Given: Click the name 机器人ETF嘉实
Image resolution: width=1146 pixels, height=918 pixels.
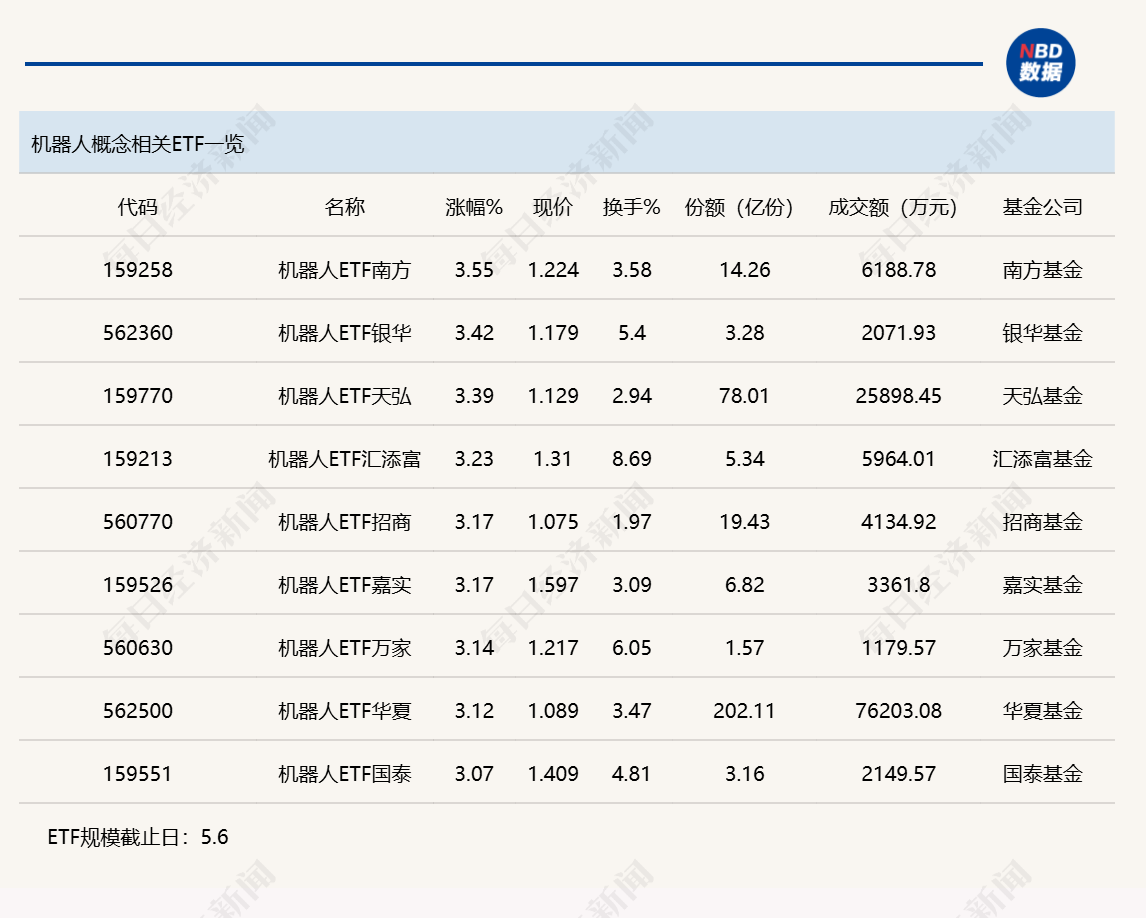Looking at the screenshot, I should tap(344, 584).
